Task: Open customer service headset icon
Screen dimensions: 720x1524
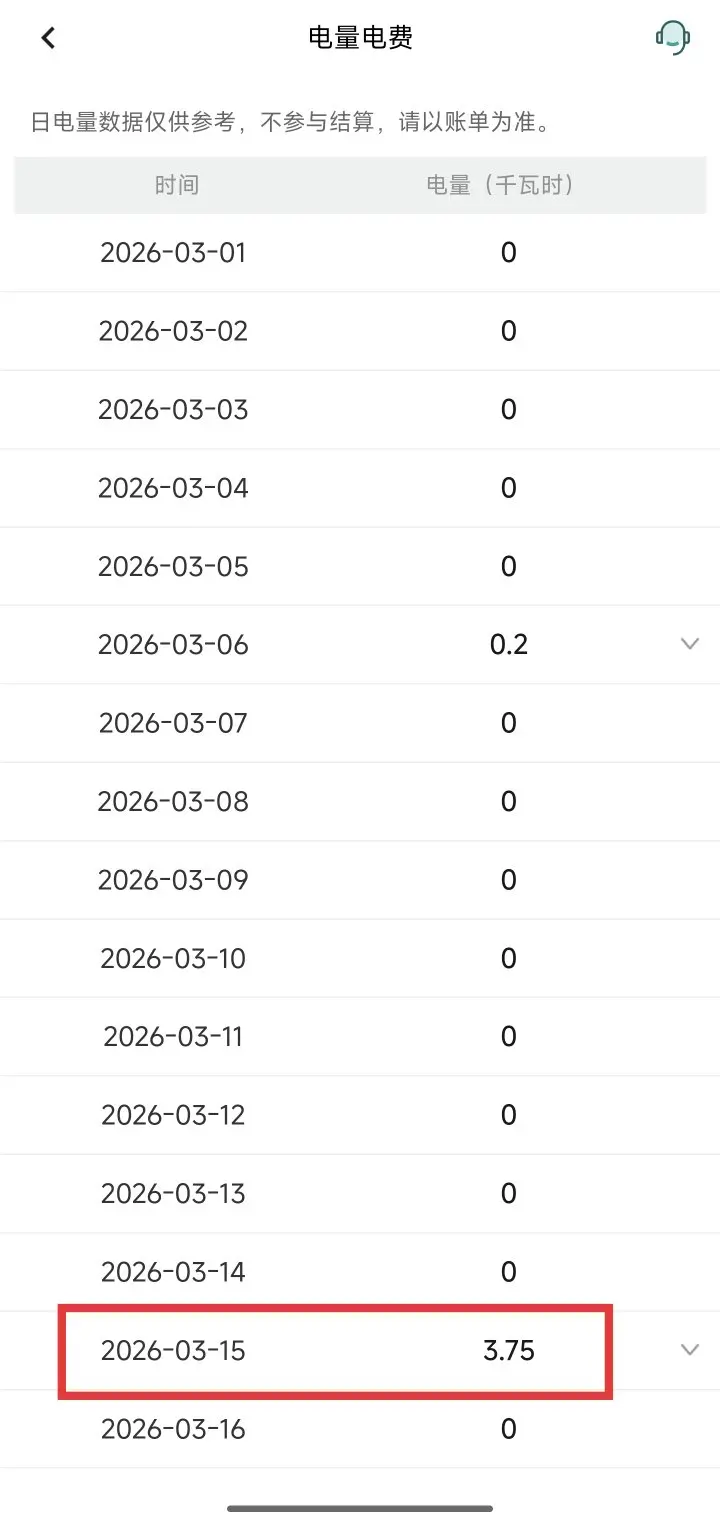Action: tap(672, 38)
